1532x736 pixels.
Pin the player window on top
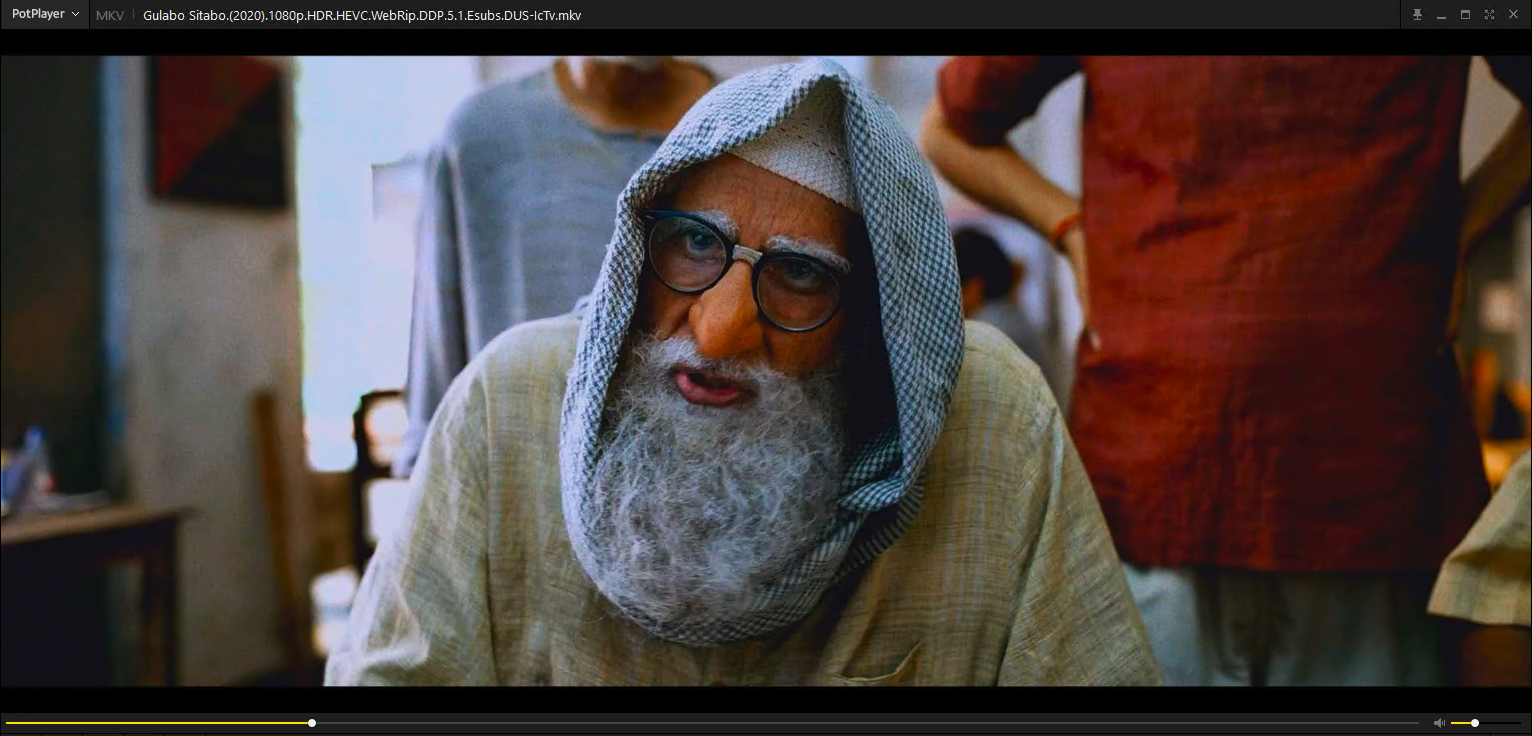(1417, 15)
